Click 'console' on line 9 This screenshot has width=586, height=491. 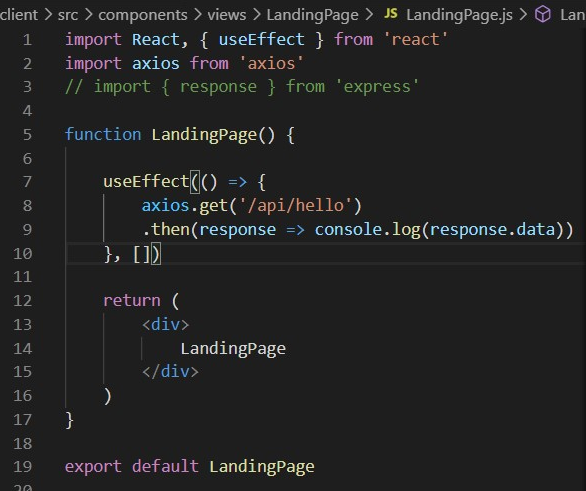pyautogui.click(x=348, y=229)
